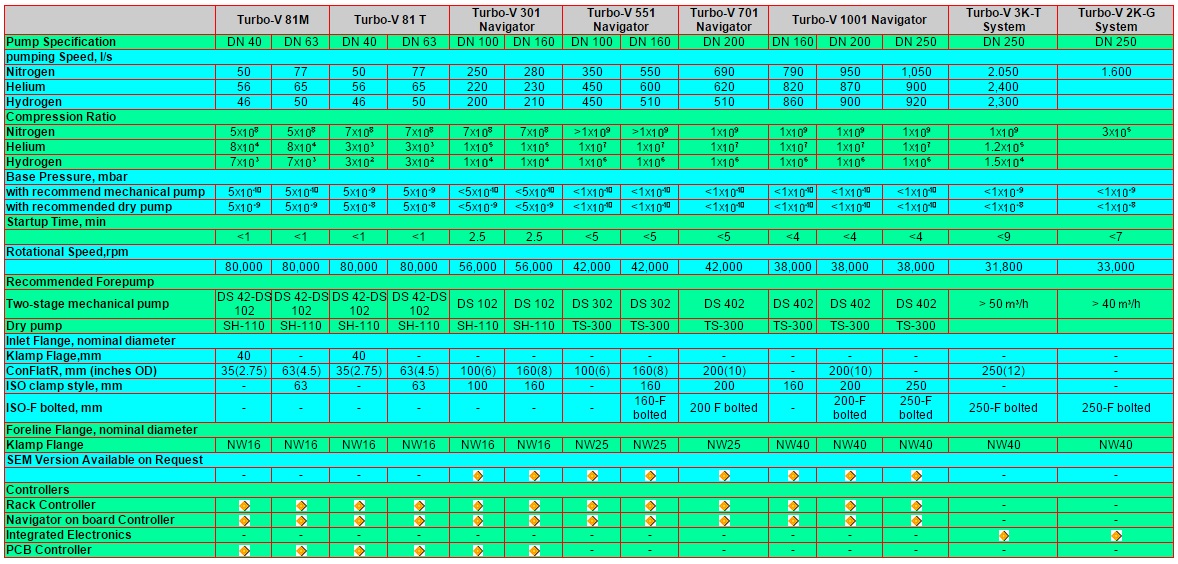This screenshot has height=564, width=1178.
Task: Click the Rack Controller diamond for Turbo-V 81M DN 40
Action: pyautogui.click(x=244, y=505)
